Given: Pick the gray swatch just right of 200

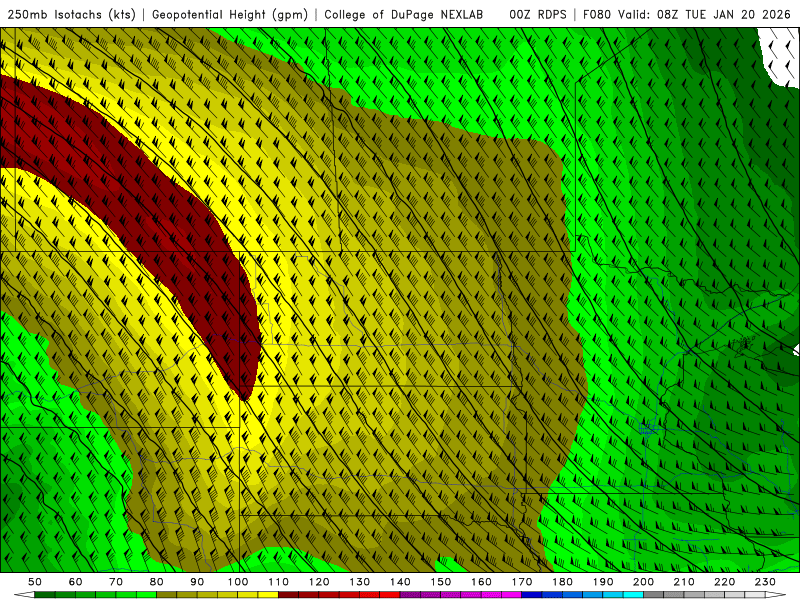Looking at the screenshot, I should [654, 594].
